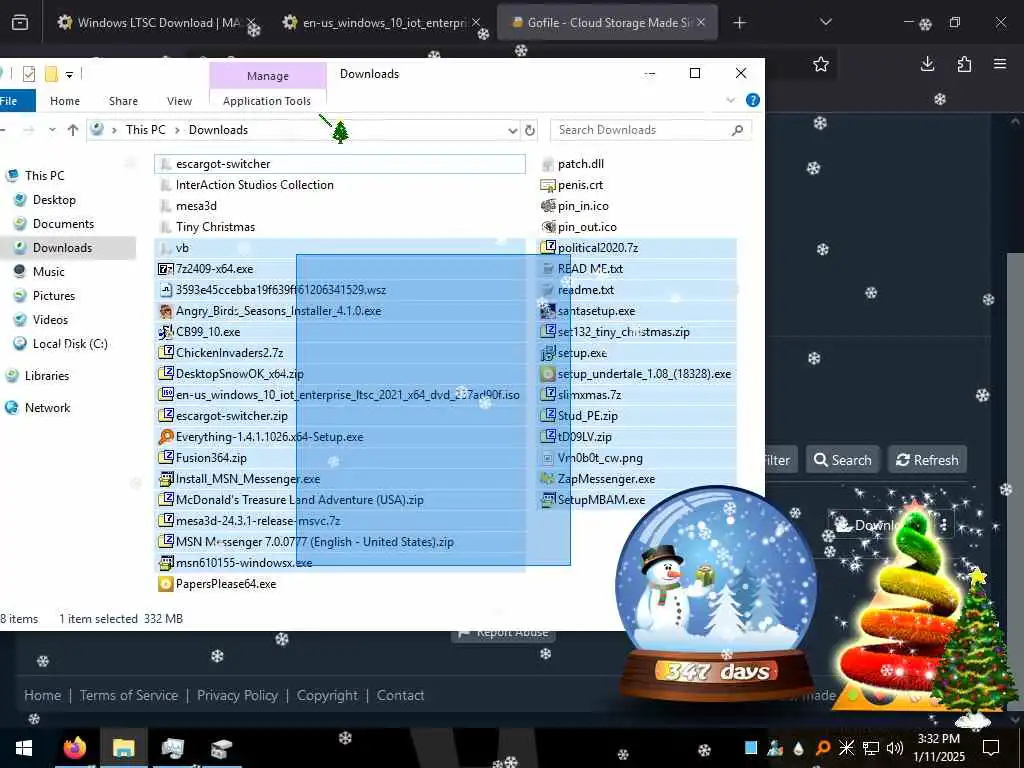Open the Windows Start menu
The height and width of the screenshot is (768, 1024).
[24, 748]
